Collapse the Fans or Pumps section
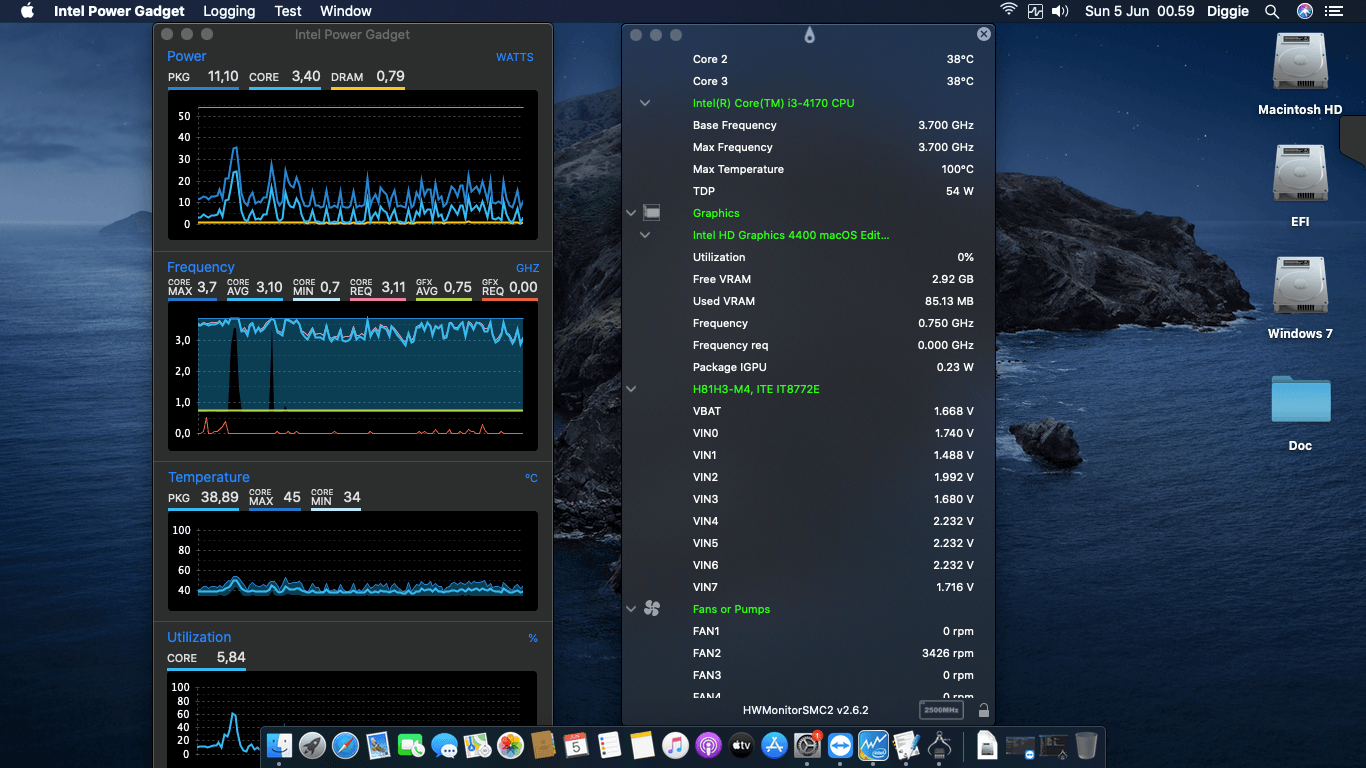 click(x=630, y=608)
